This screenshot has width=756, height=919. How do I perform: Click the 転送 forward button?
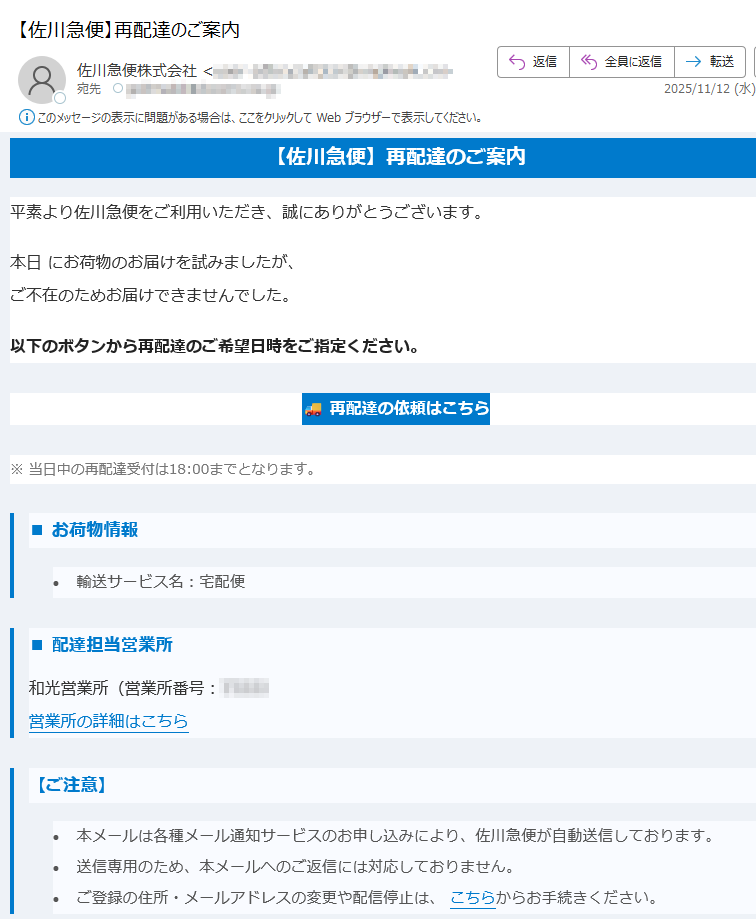coord(710,62)
